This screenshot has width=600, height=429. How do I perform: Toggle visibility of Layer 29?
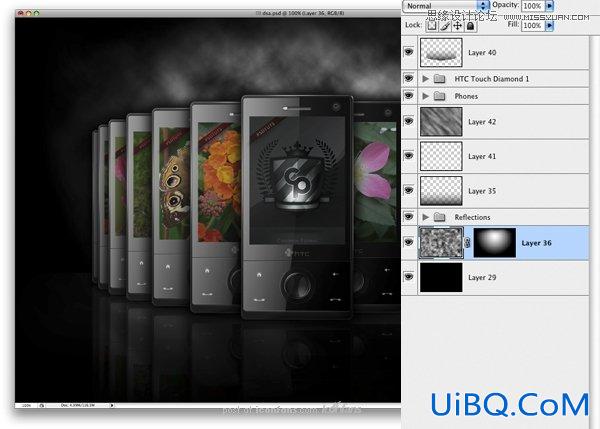point(409,277)
